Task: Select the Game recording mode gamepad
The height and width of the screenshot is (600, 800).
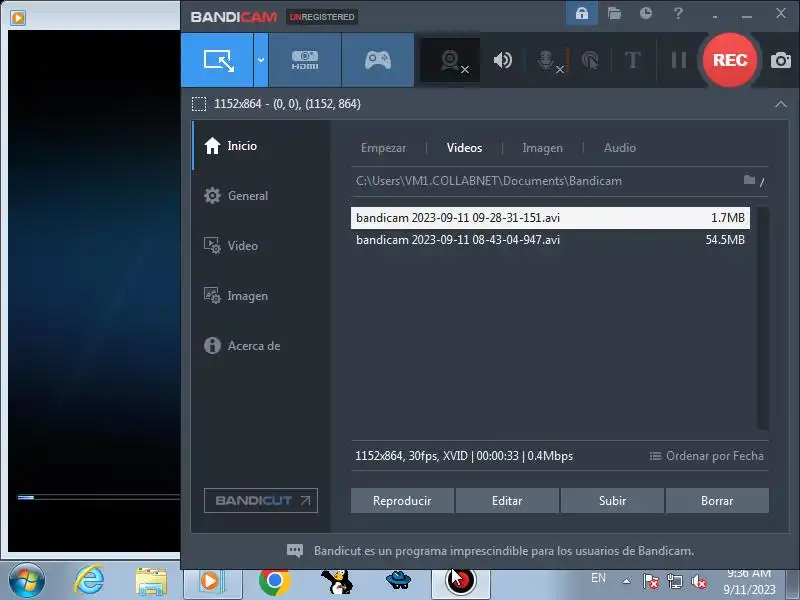Action: tap(378, 60)
